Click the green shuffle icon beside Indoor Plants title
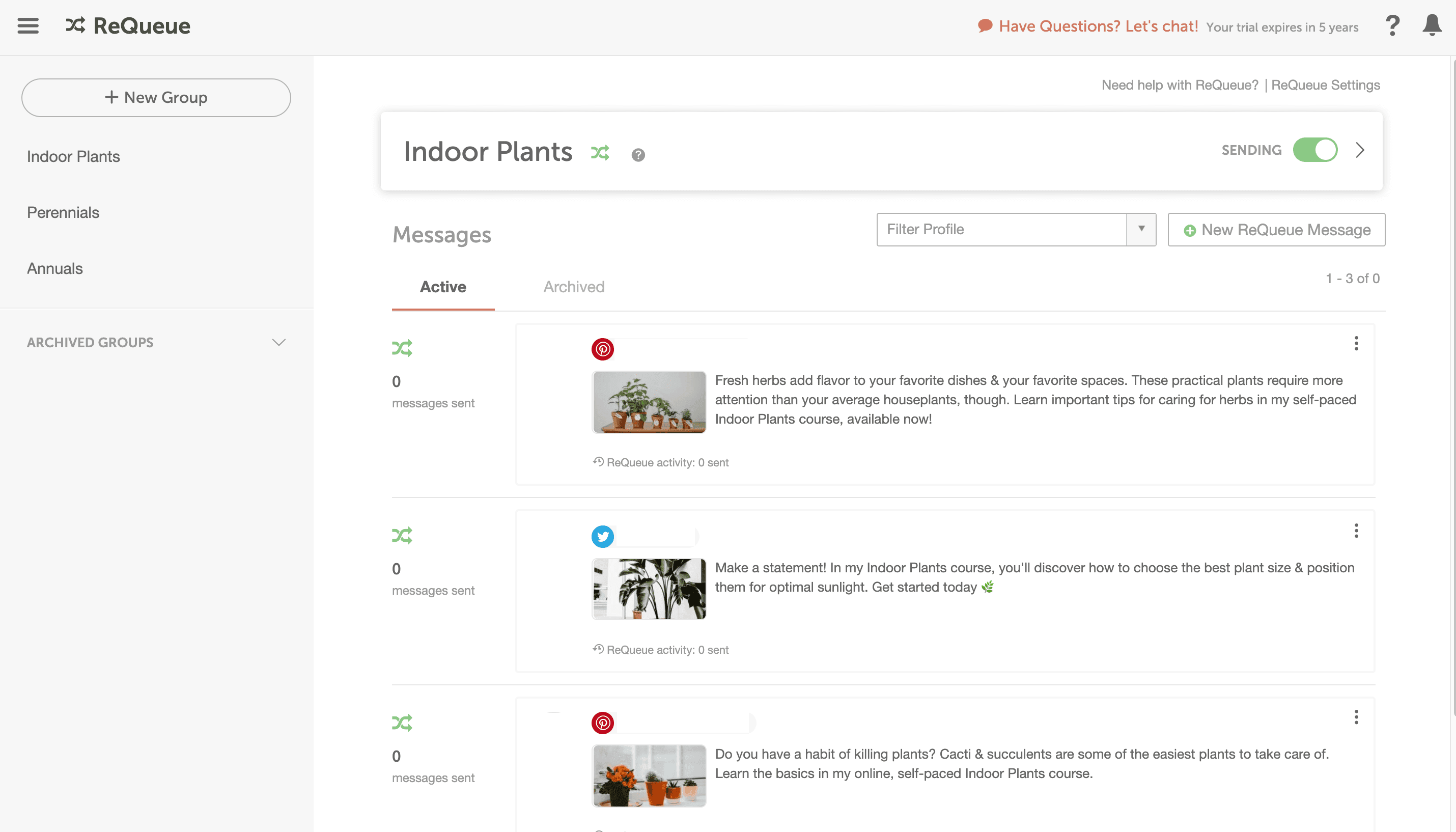1456x832 pixels. (600, 153)
